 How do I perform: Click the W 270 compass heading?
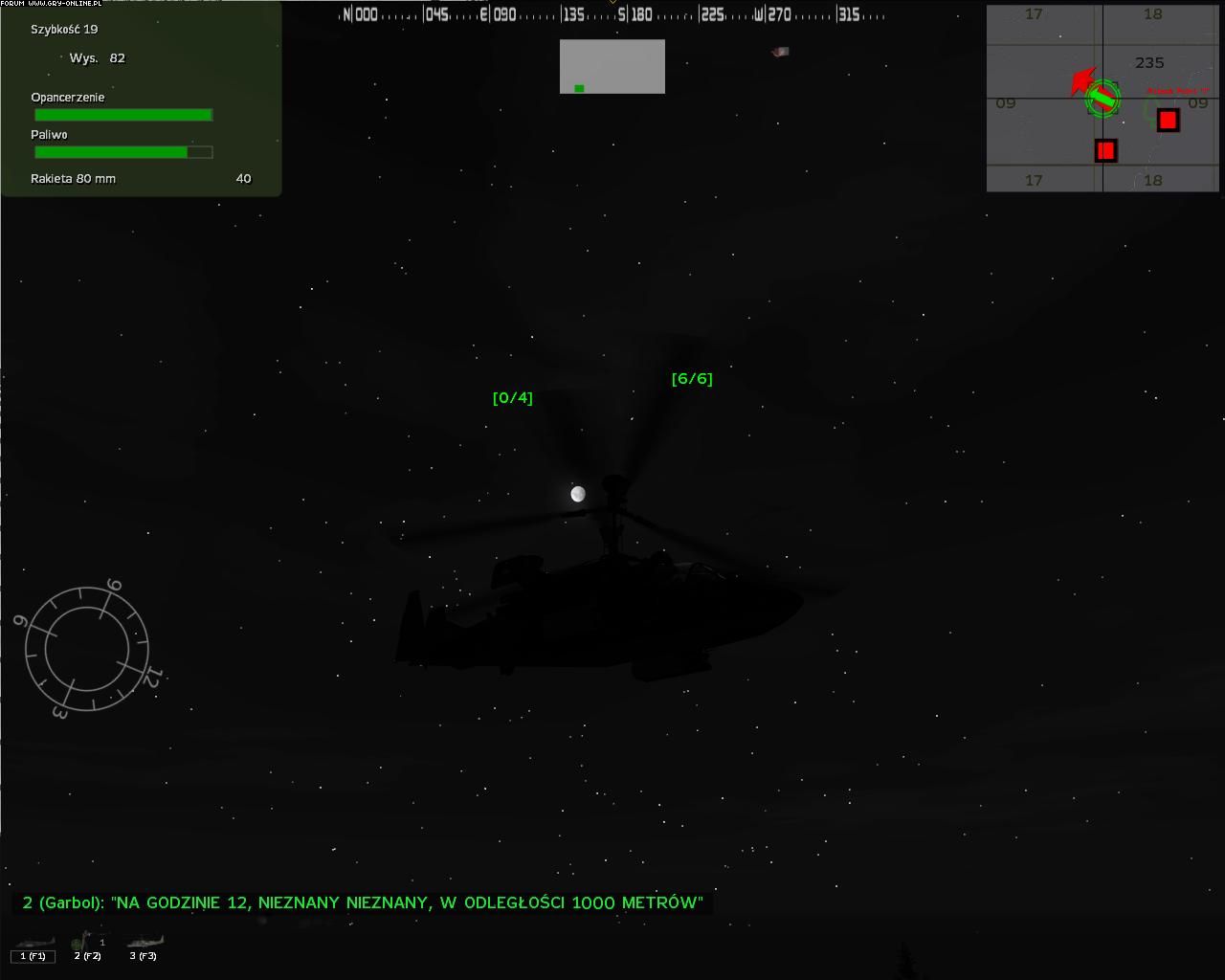[773, 14]
